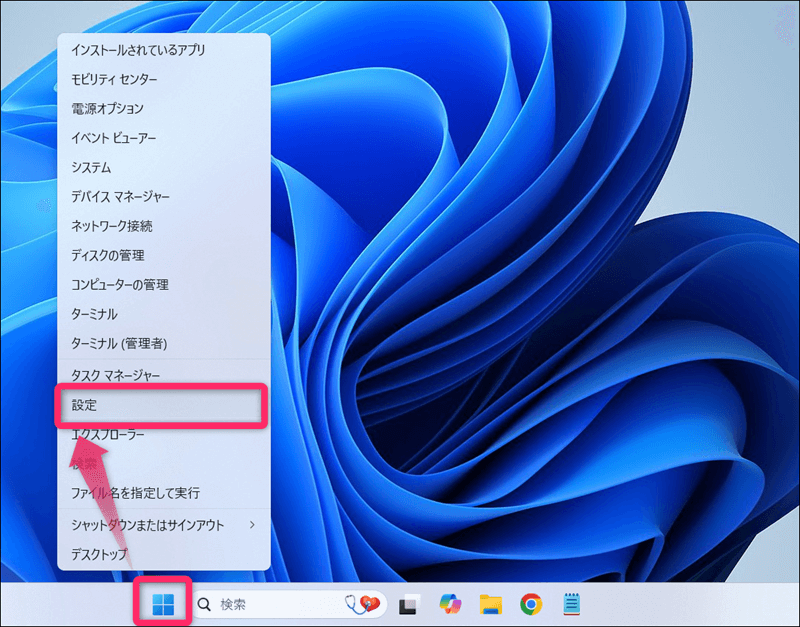Open デバイス マネージャー from the list

pyautogui.click(x=120, y=197)
